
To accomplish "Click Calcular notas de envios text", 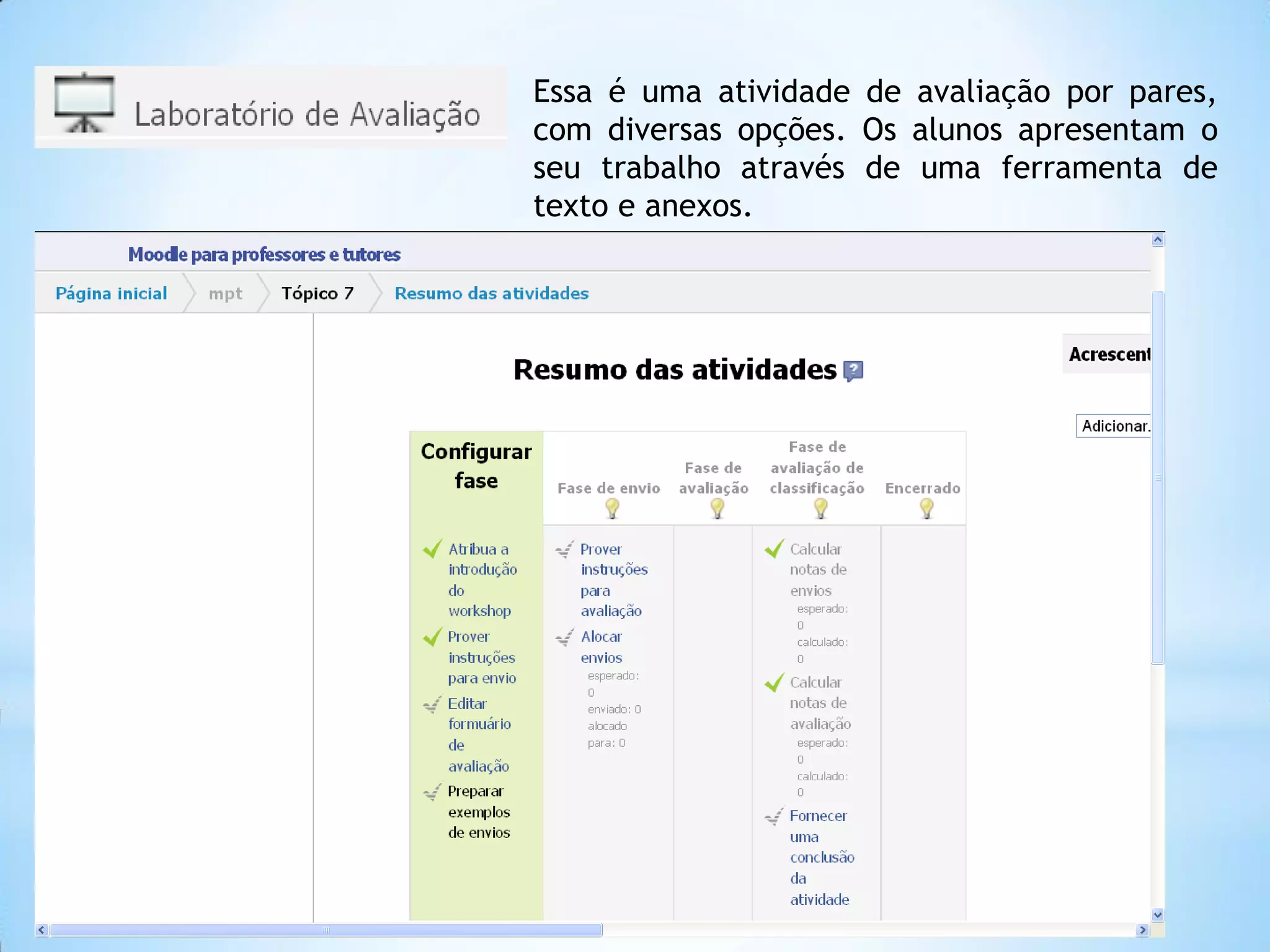I will pos(818,570).
